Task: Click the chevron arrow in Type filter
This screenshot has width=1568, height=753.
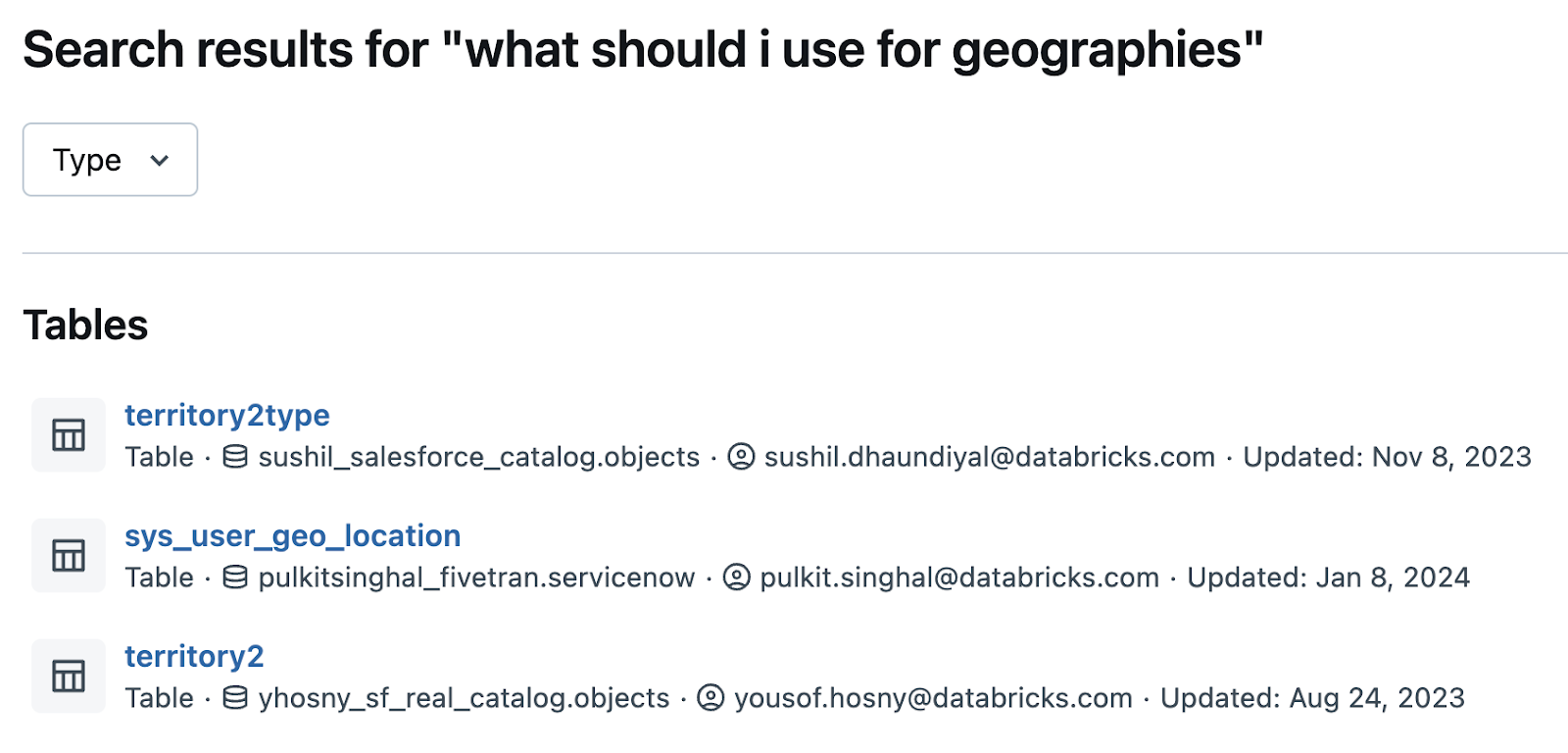Action: pyautogui.click(x=160, y=161)
